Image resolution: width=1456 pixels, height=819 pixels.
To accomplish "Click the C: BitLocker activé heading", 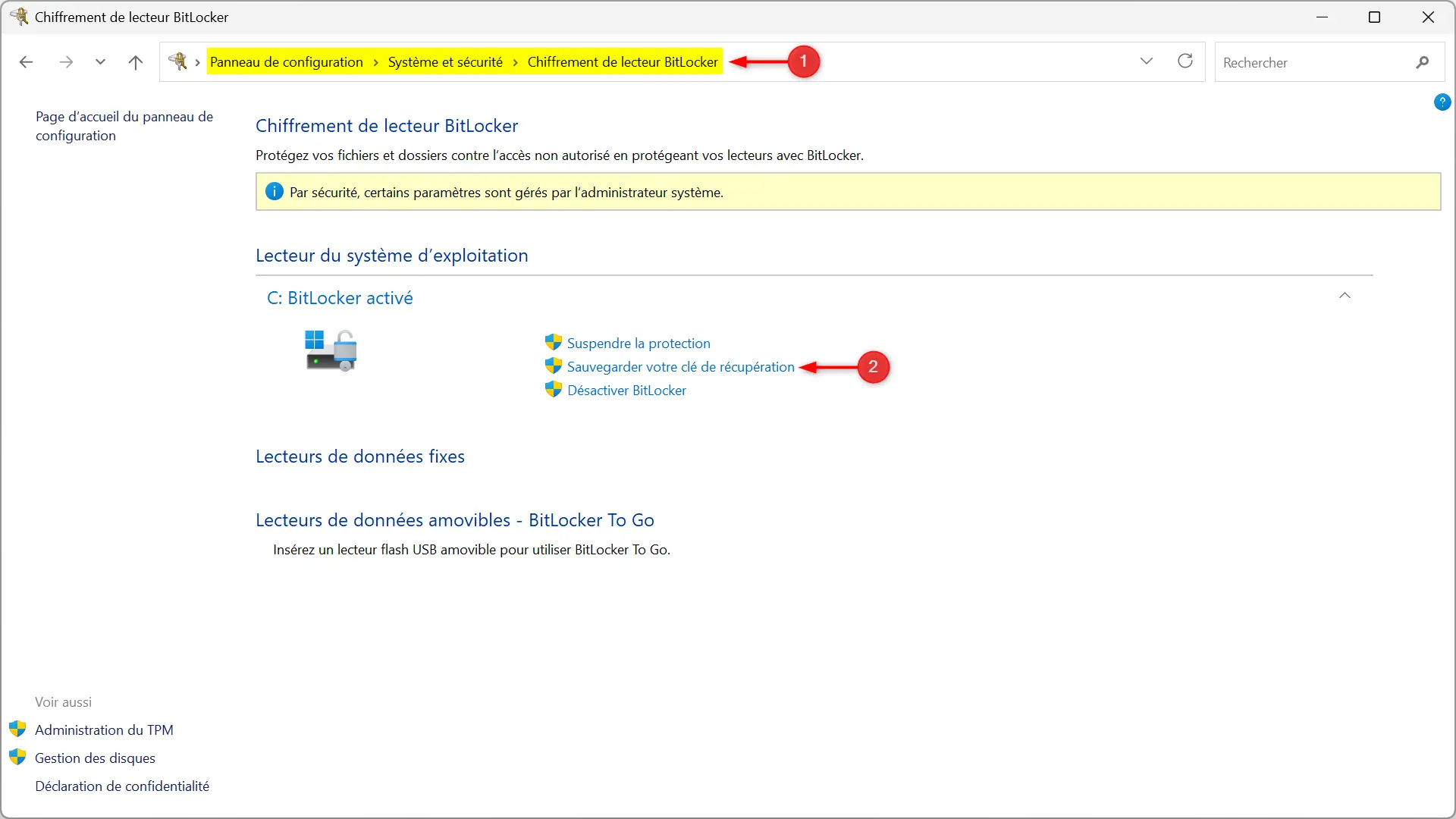I will pos(340,298).
